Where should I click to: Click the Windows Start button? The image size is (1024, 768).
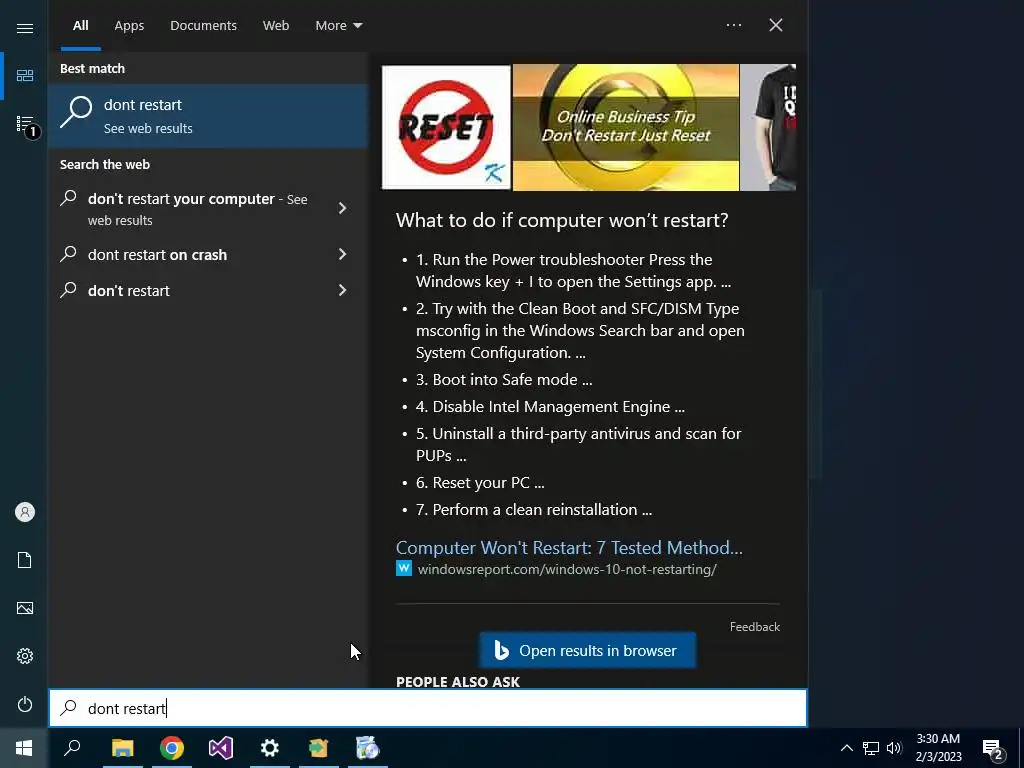pyautogui.click(x=24, y=748)
